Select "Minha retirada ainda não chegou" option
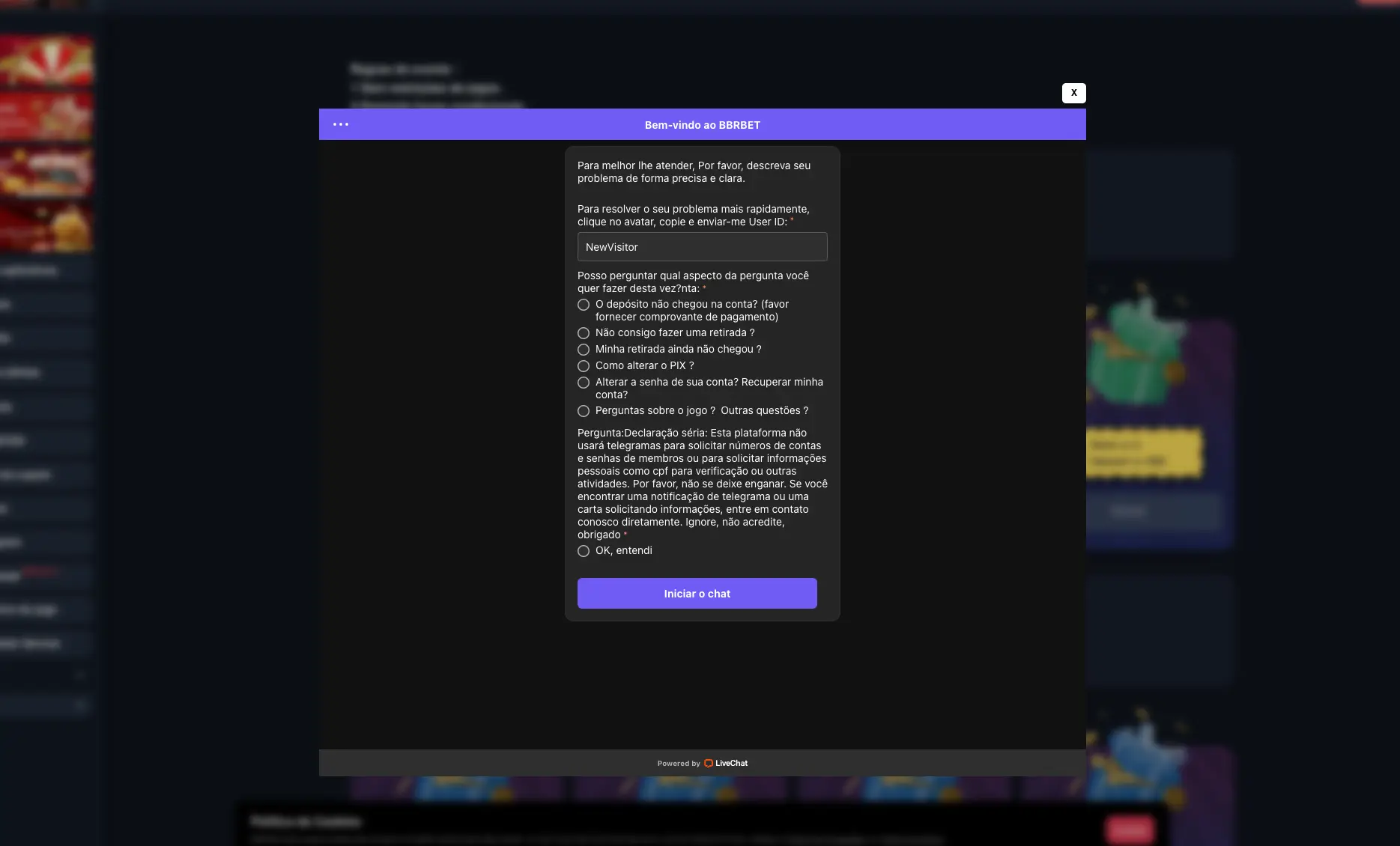The width and height of the screenshot is (1400, 846). (584, 350)
